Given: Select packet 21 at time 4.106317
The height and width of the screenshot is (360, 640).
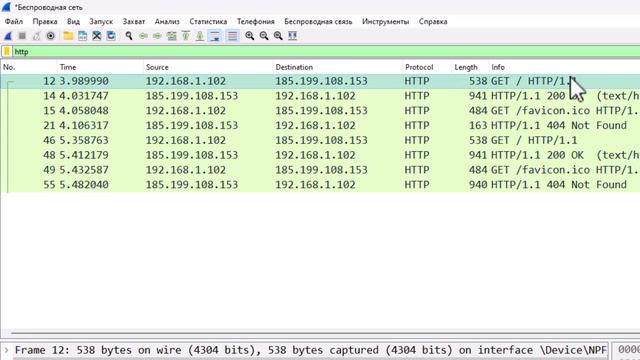Looking at the screenshot, I should pyautogui.click(x=320, y=126).
